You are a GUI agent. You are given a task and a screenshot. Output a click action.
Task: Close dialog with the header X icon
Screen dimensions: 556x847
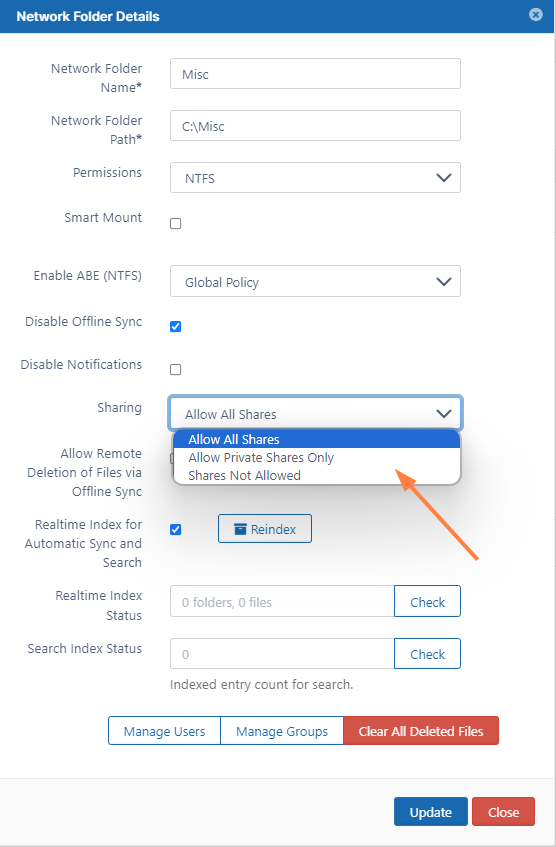coord(535,15)
